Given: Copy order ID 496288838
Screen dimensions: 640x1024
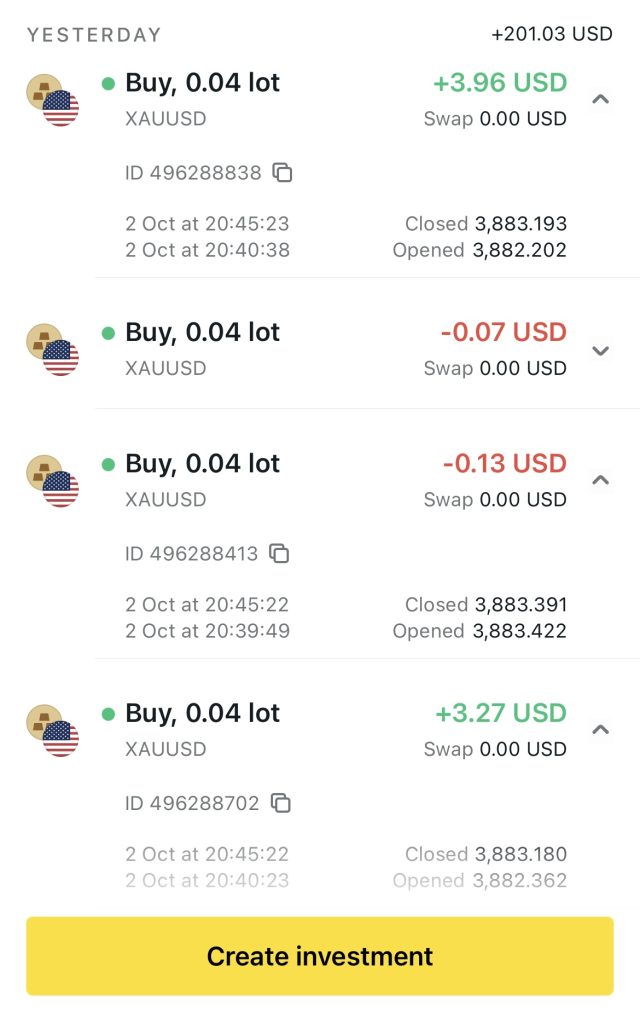Looking at the screenshot, I should point(283,173).
